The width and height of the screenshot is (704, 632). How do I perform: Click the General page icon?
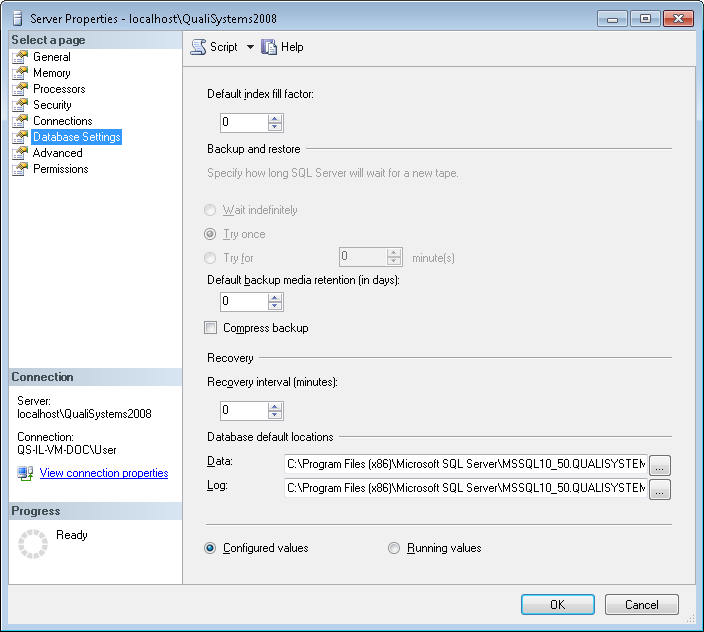(19, 57)
